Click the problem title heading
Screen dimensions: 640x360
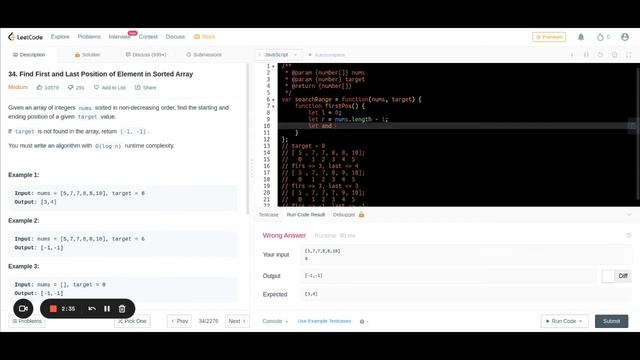click(100, 74)
